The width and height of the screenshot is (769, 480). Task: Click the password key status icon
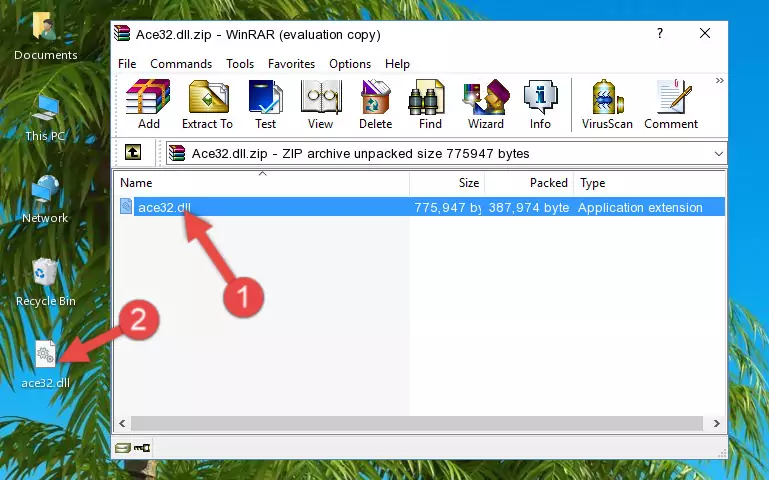click(142, 447)
